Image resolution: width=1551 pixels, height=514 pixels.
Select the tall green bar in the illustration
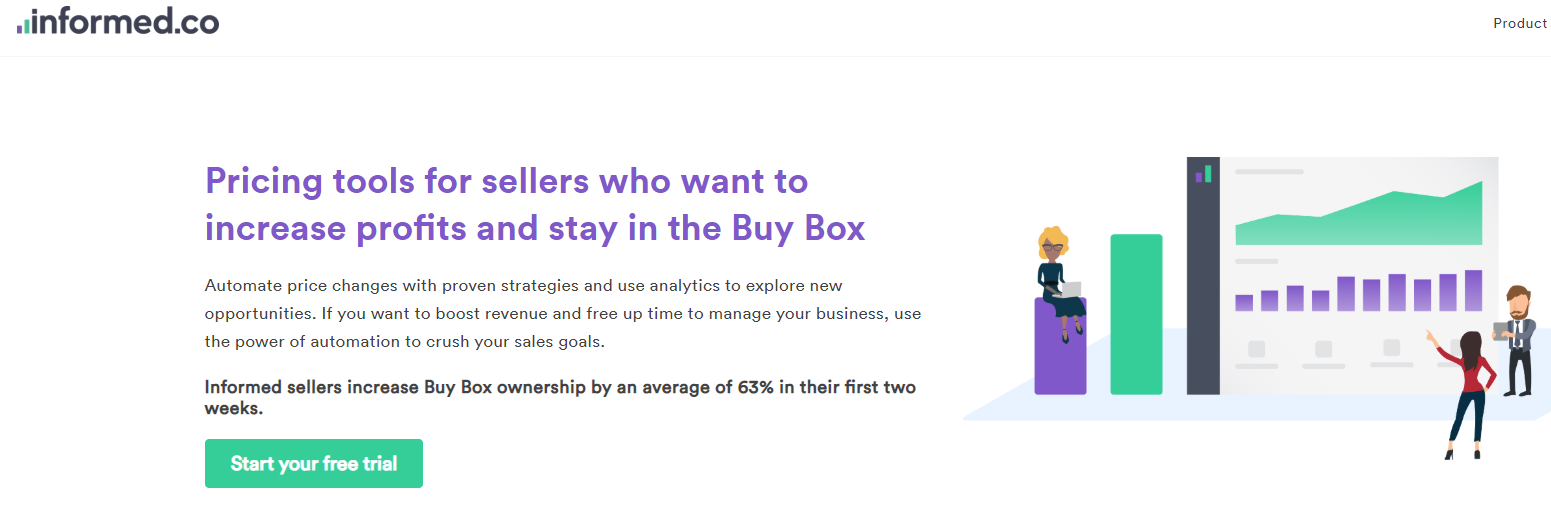1136,314
